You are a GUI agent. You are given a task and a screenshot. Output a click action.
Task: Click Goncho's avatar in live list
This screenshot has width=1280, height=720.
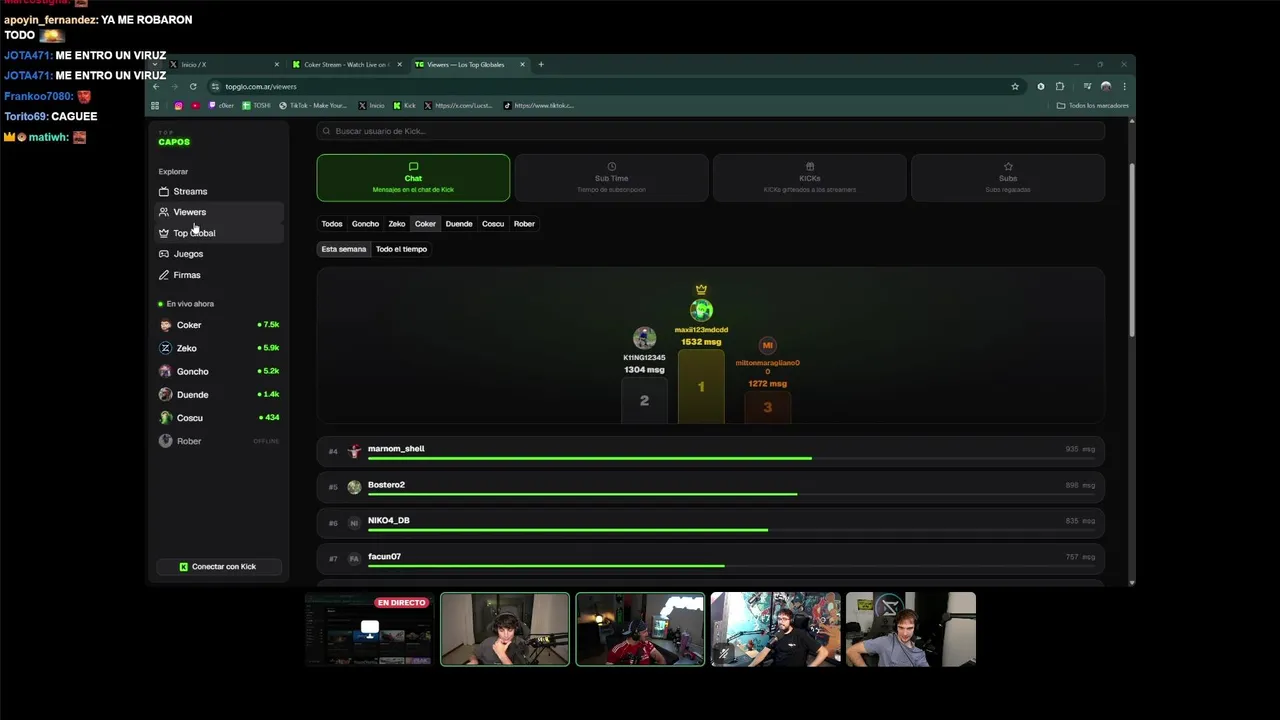166,371
